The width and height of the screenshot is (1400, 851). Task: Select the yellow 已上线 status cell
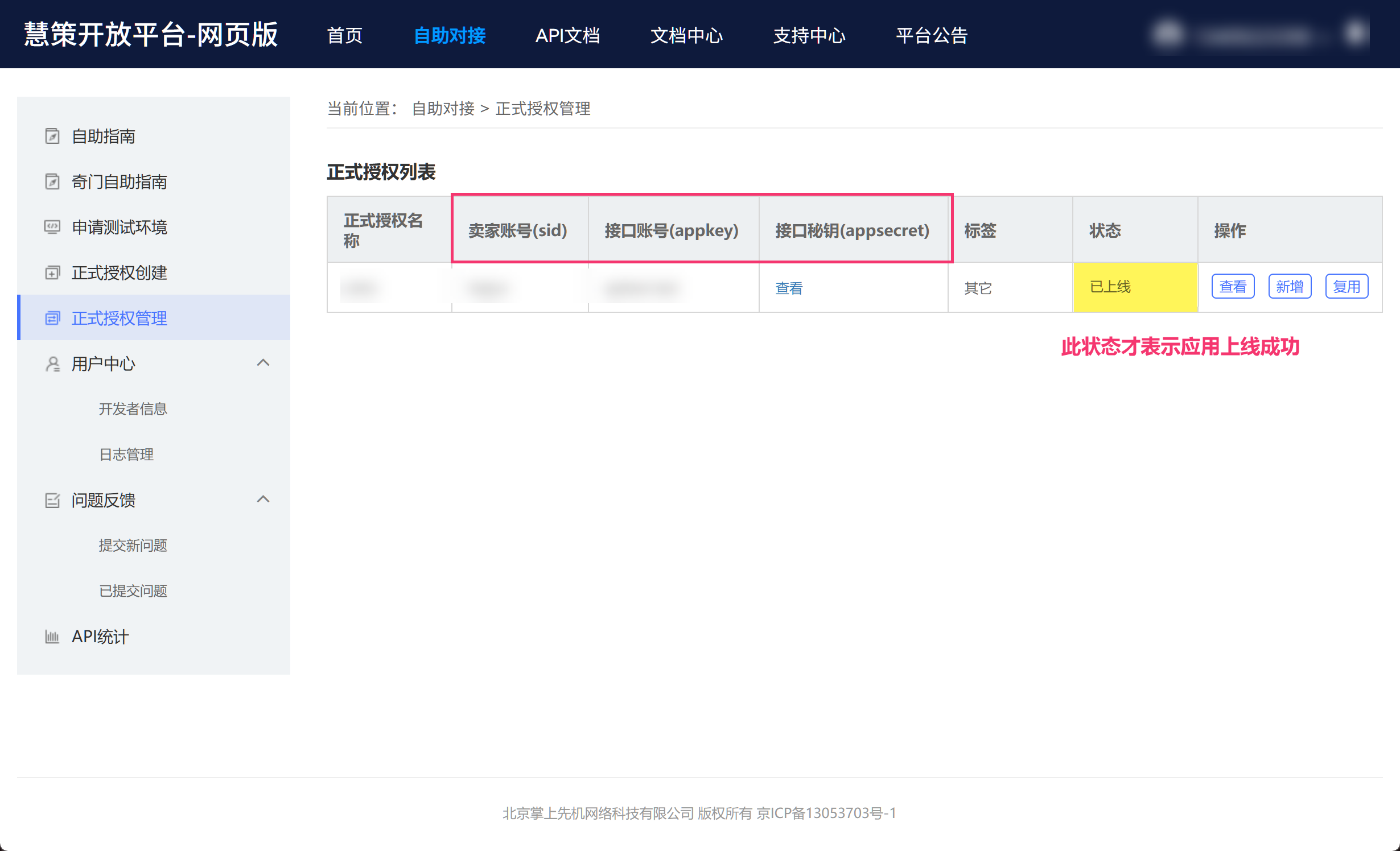click(1135, 287)
